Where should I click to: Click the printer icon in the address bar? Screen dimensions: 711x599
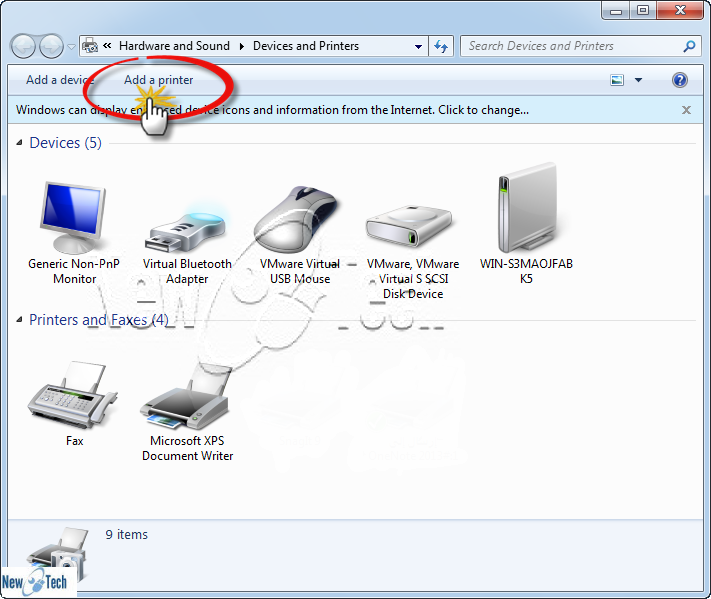click(90, 46)
